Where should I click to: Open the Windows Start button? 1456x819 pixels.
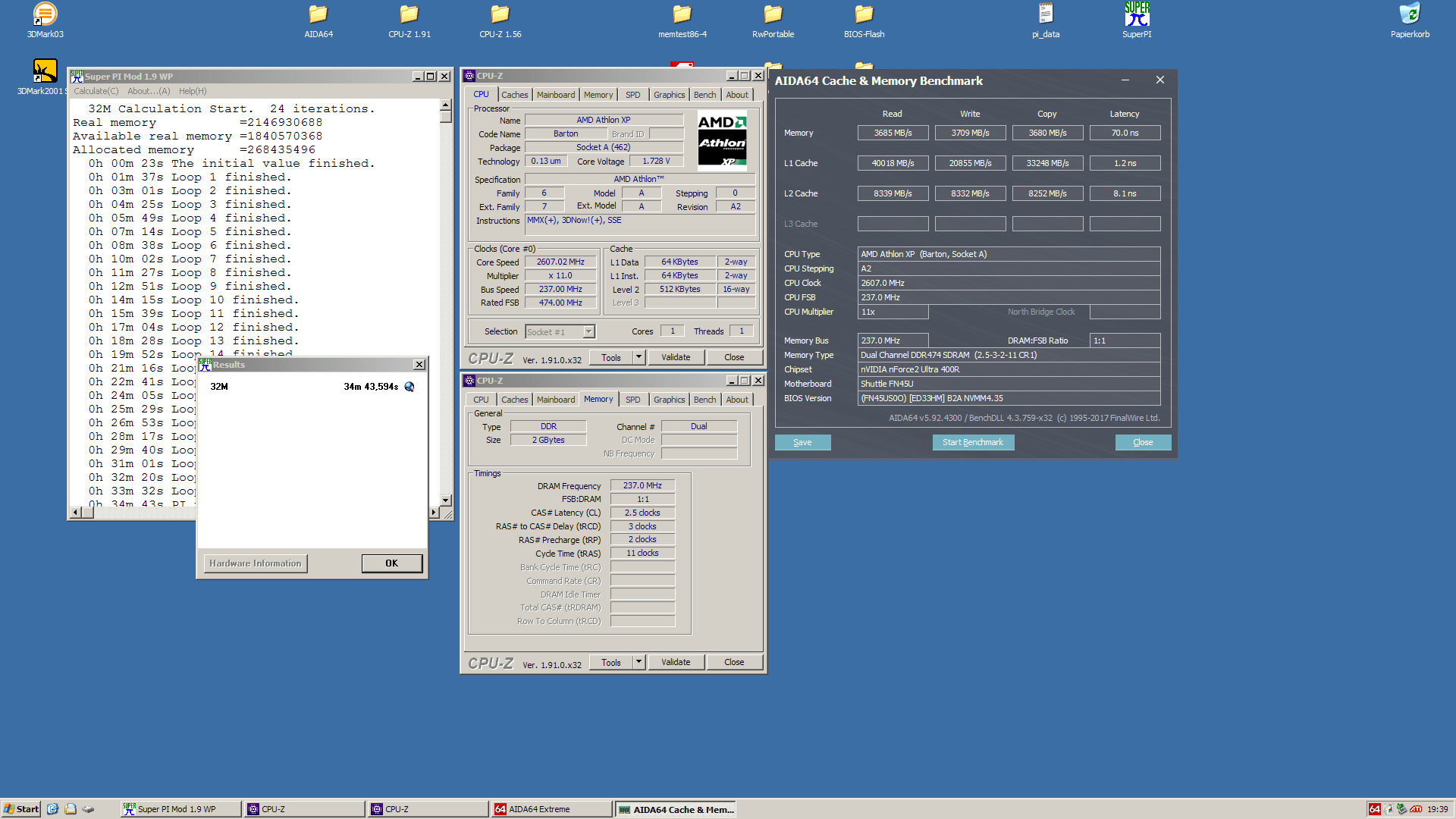(20, 809)
